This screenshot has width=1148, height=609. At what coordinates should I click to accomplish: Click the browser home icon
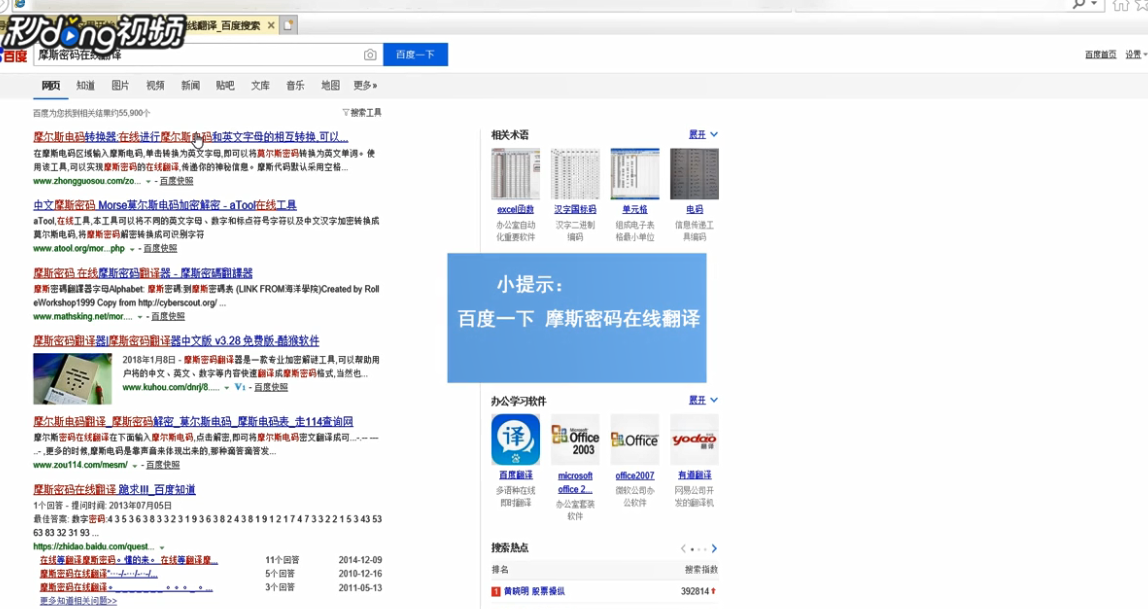[1120, 4]
